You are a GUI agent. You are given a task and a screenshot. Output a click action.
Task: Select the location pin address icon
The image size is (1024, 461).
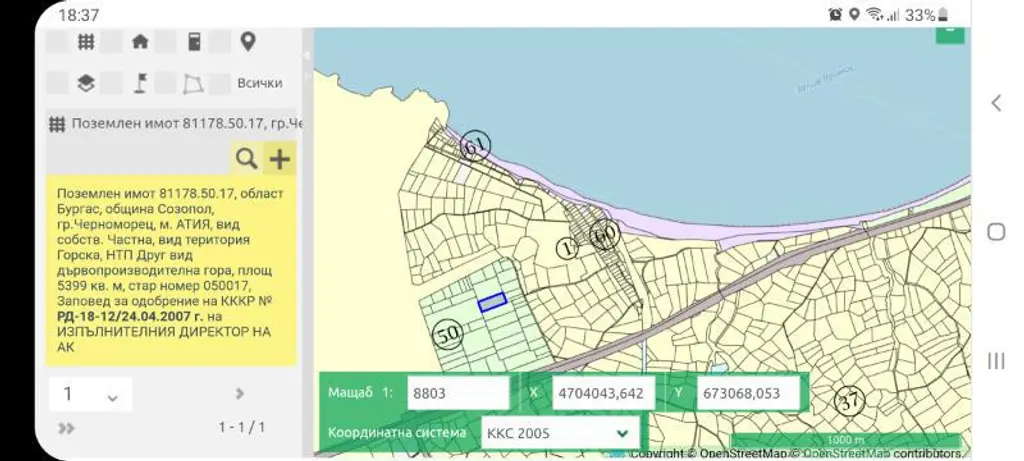pyautogui.click(x=248, y=42)
